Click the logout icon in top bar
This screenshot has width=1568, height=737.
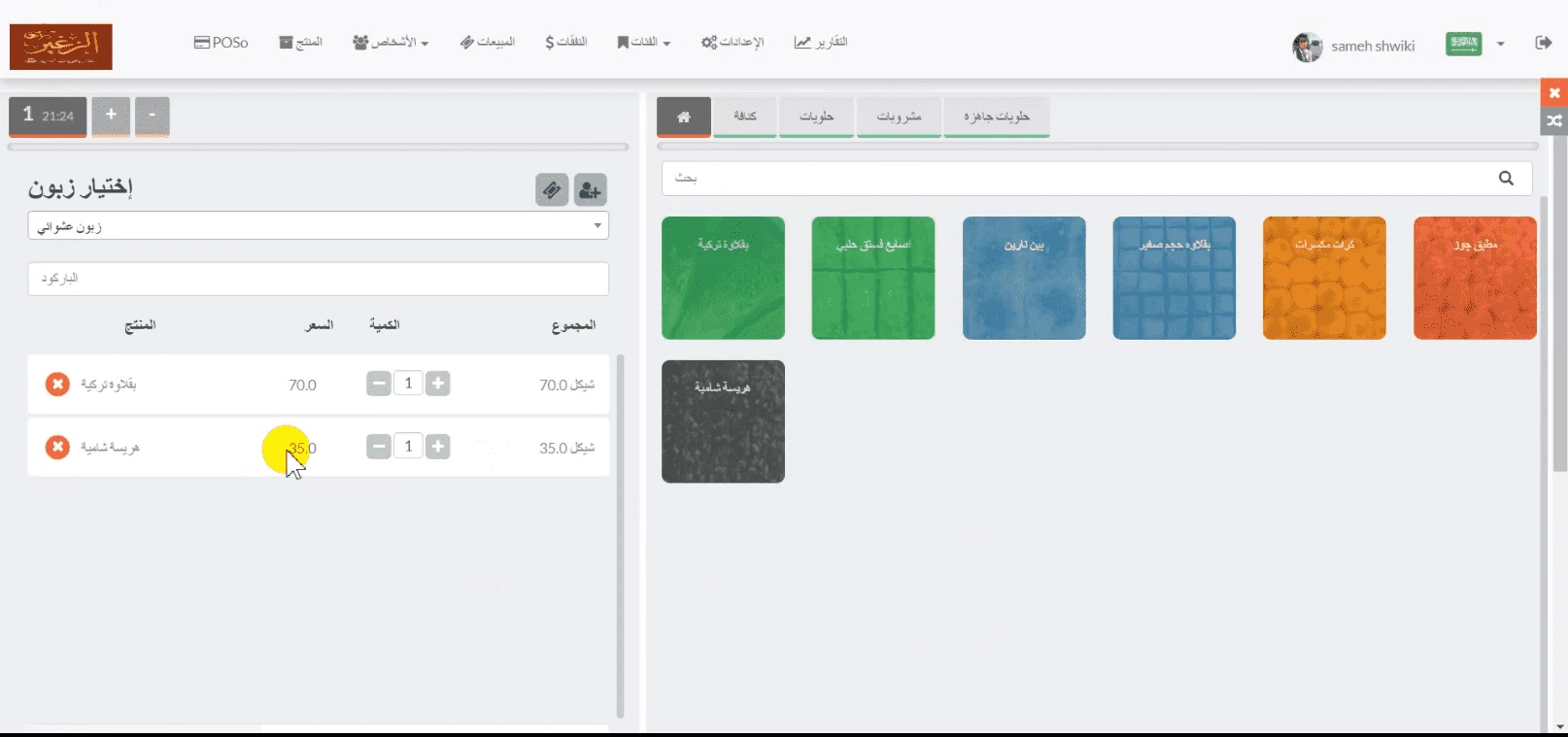click(x=1543, y=43)
